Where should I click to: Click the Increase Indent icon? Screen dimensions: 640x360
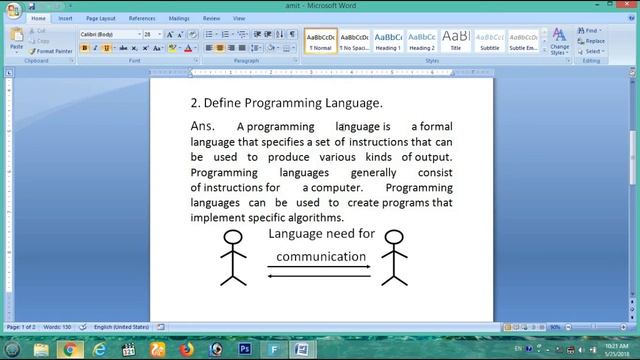click(268, 34)
